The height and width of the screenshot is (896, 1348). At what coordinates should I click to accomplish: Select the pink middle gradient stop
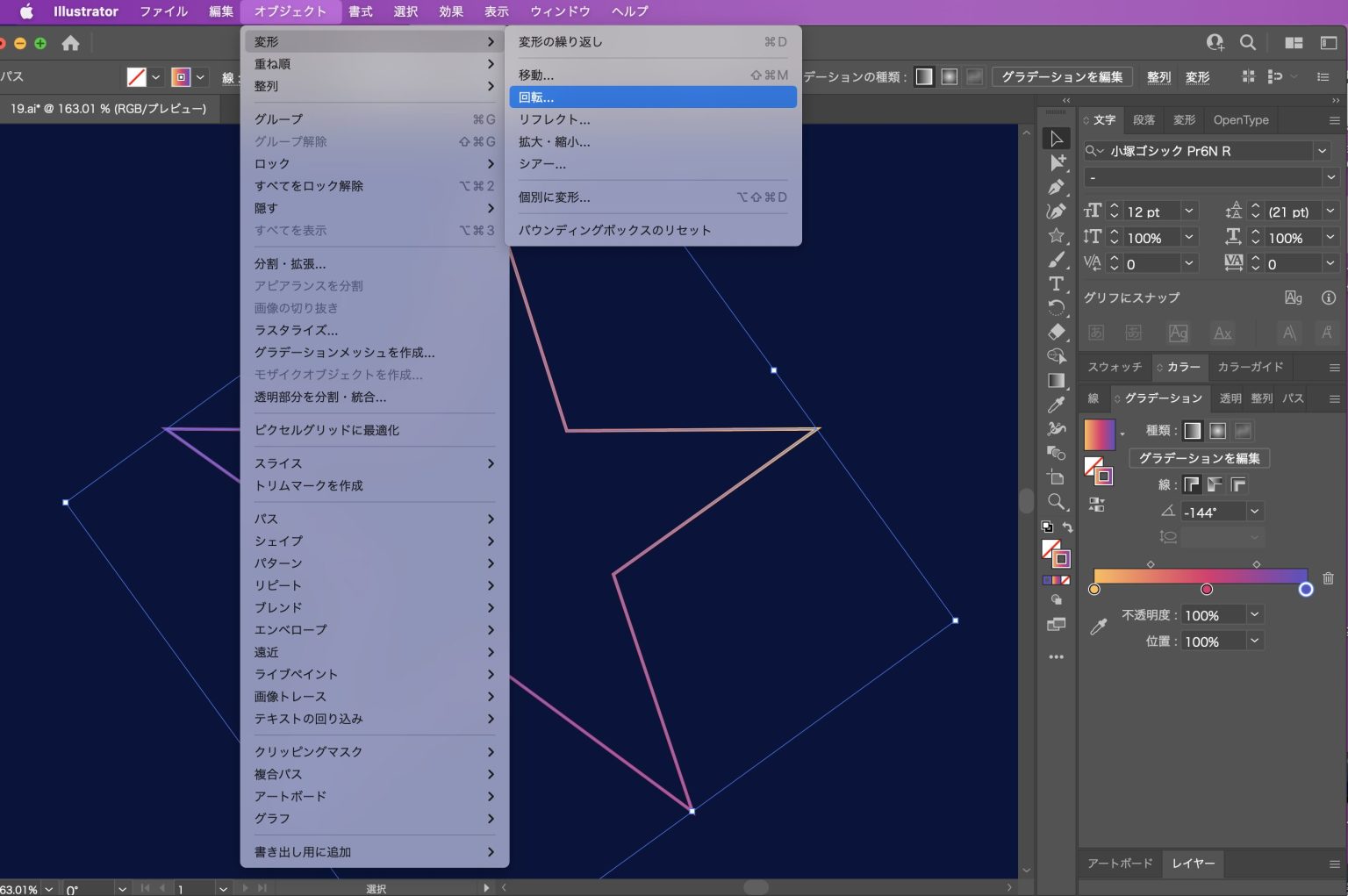click(x=1207, y=589)
